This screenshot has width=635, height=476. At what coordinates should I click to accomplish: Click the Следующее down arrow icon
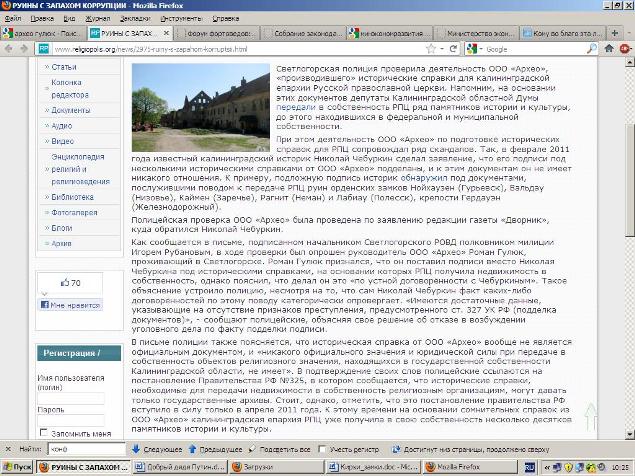tap(136, 449)
